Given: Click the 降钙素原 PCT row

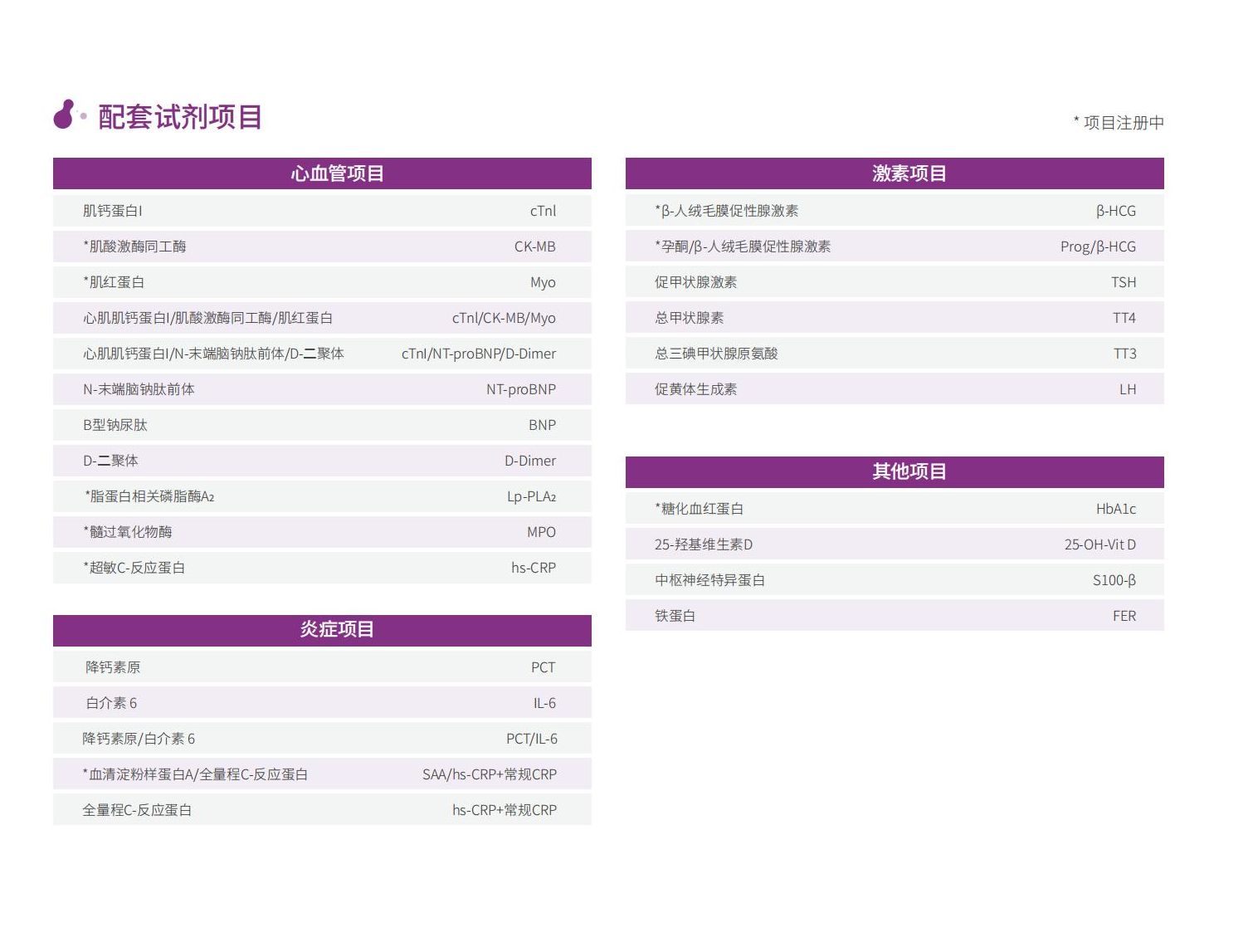Looking at the screenshot, I should tap(322, 667).
